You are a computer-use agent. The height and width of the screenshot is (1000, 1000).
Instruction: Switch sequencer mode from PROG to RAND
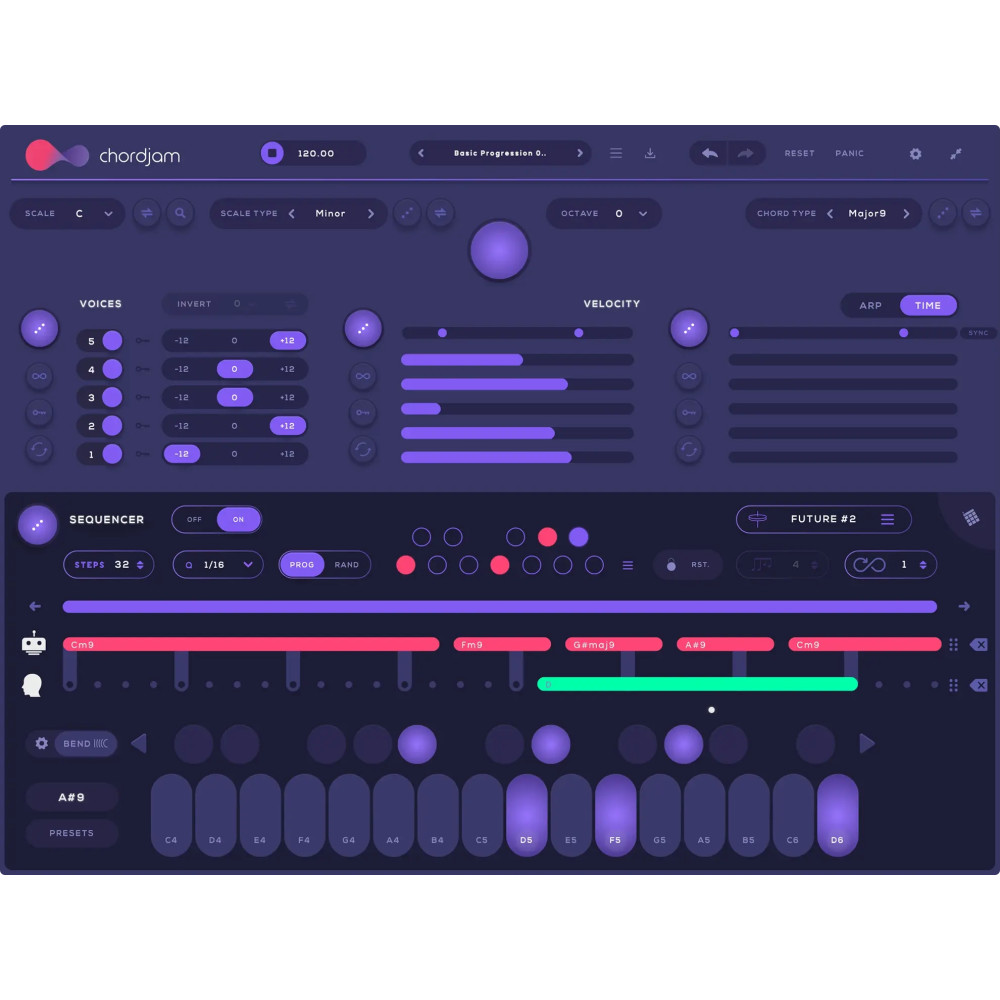(347, 564)
